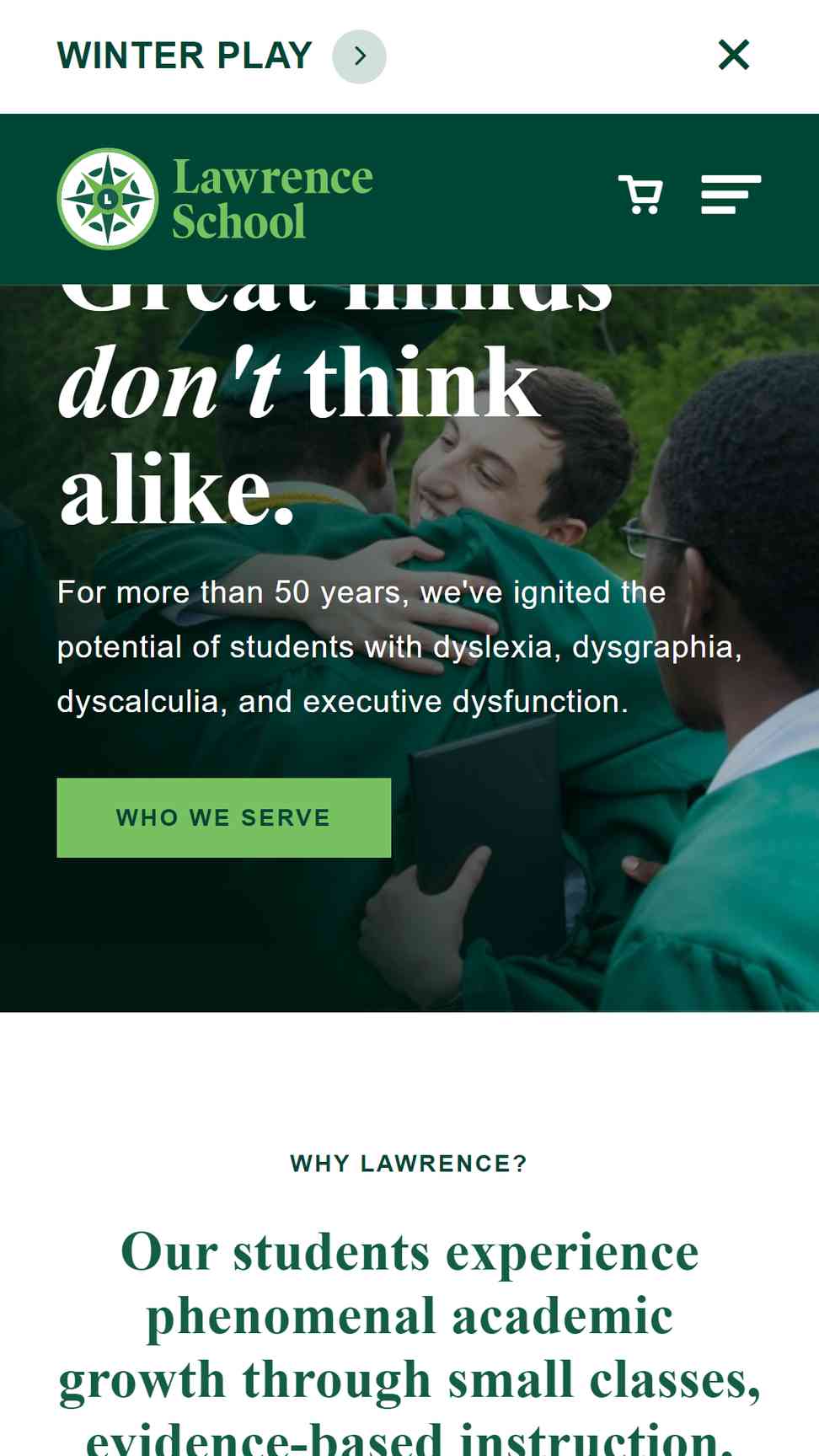Click the Lawrence School compass logo emblem
The width and height of the screenshot is (819, 1456).
coord(108,199)
